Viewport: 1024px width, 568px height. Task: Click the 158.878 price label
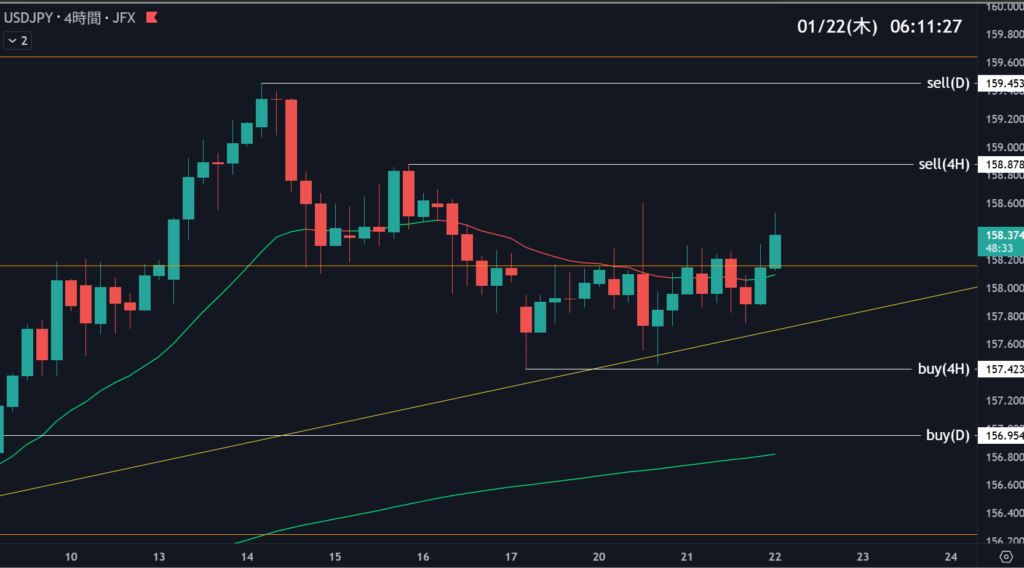click(x=1003, y=164)
